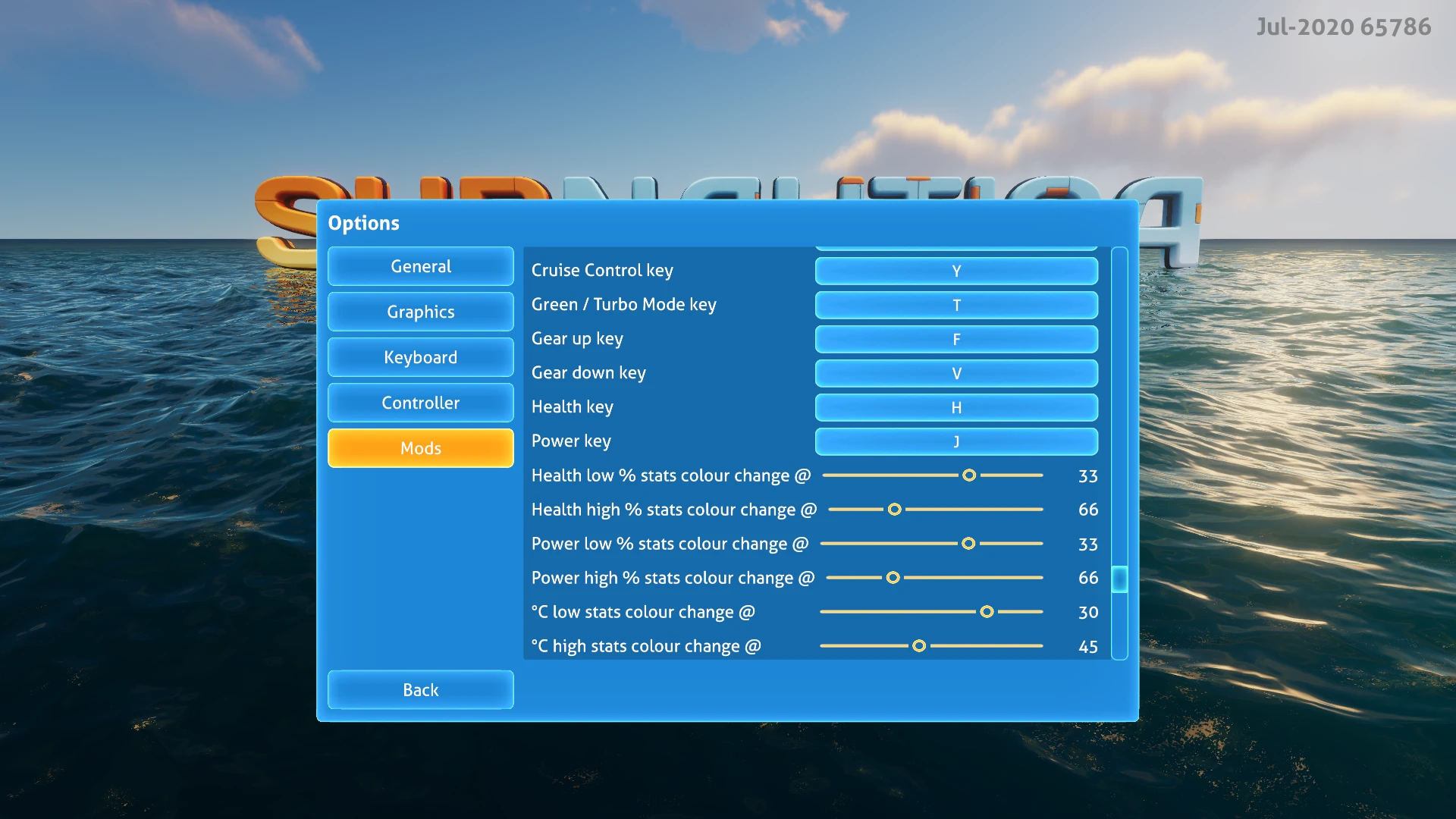
Task: Click the 'Green / Turbo Mode key' label
Action: click(x=623, y=305)
